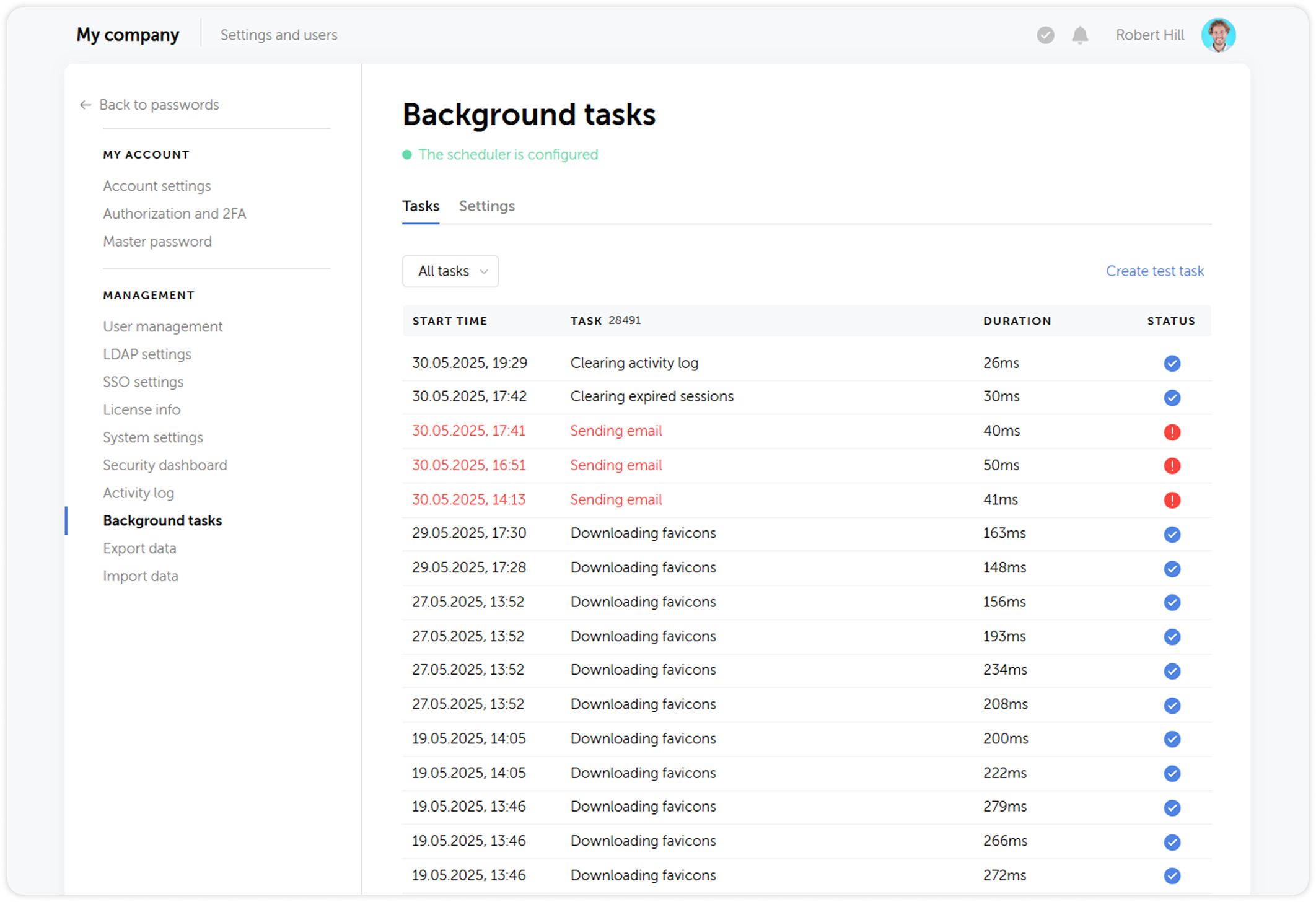Open Robert Hill profile avatar
The width and height of the screenshot is (1316, 902).
tap(1218, 35)
